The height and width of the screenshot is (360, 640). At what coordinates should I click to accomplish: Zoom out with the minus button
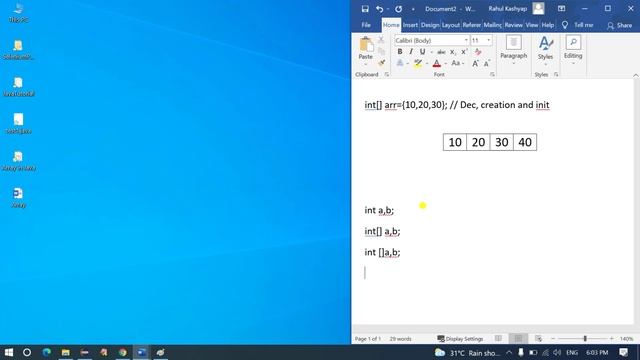553,339
